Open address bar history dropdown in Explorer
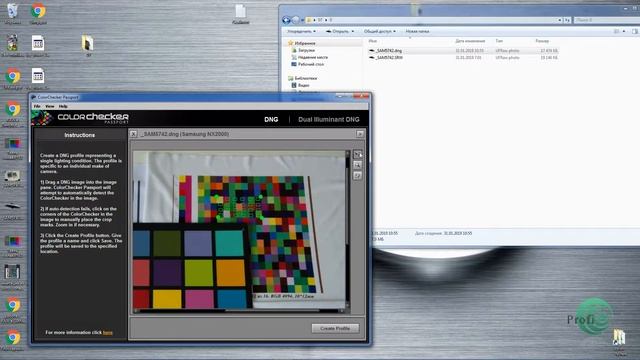The height and width of the screenshot is (360, 640). pos(560,20)
